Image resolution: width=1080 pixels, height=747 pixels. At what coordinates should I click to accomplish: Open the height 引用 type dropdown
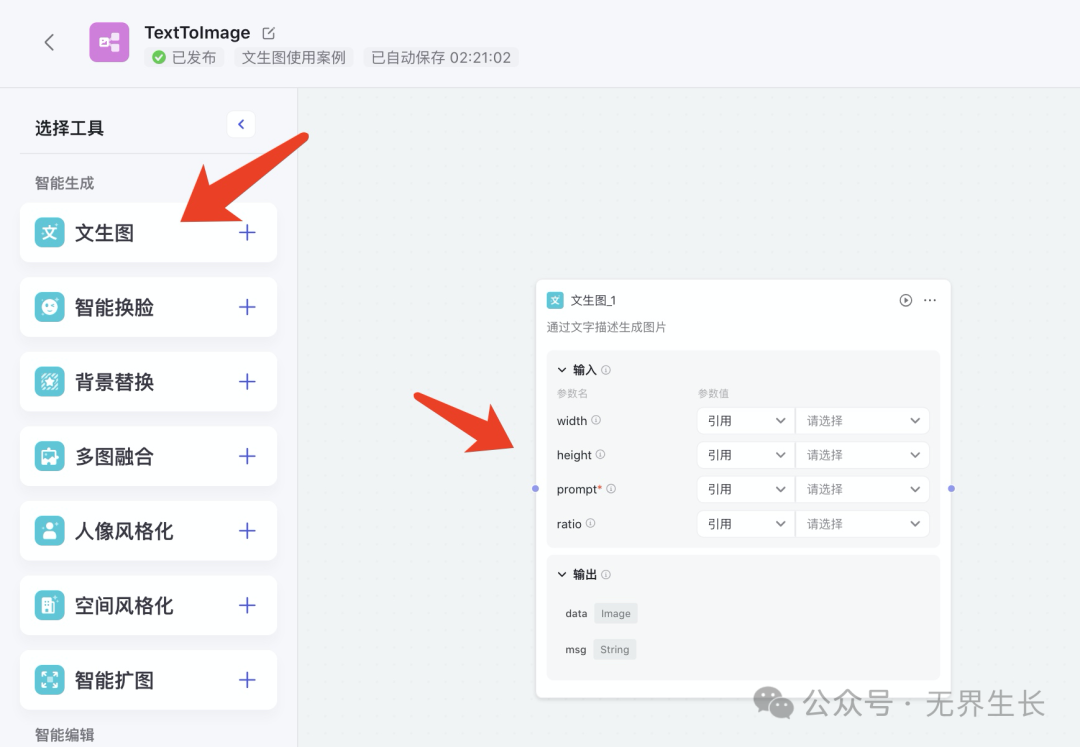click(745, 455)
